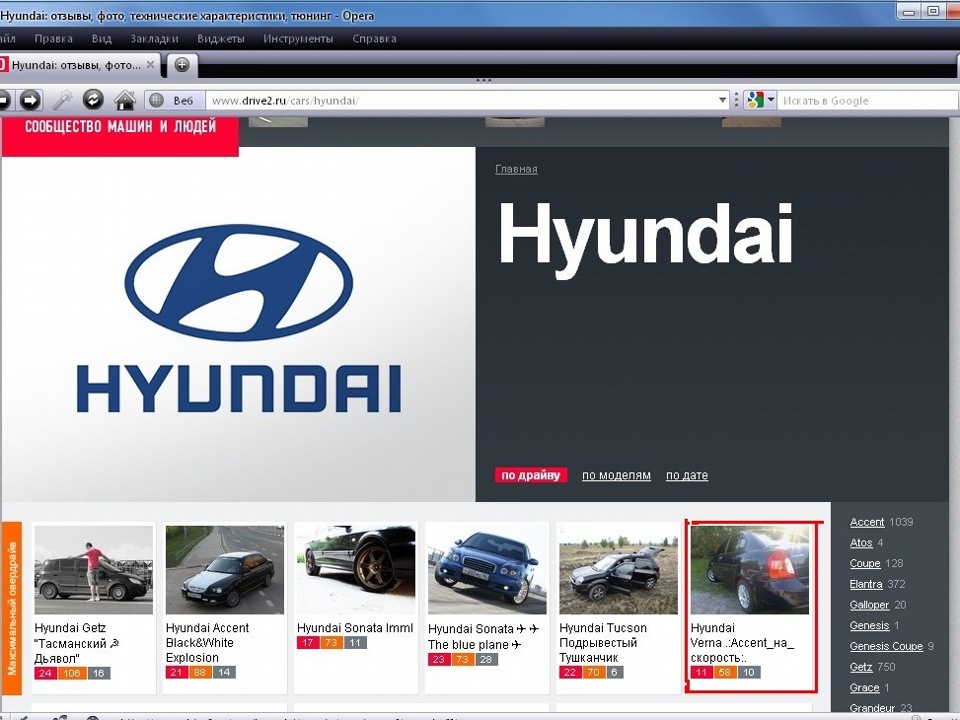Click the orange 70 counter on Tucson card
Screen dimensions: 960x720
pos(593,672)
